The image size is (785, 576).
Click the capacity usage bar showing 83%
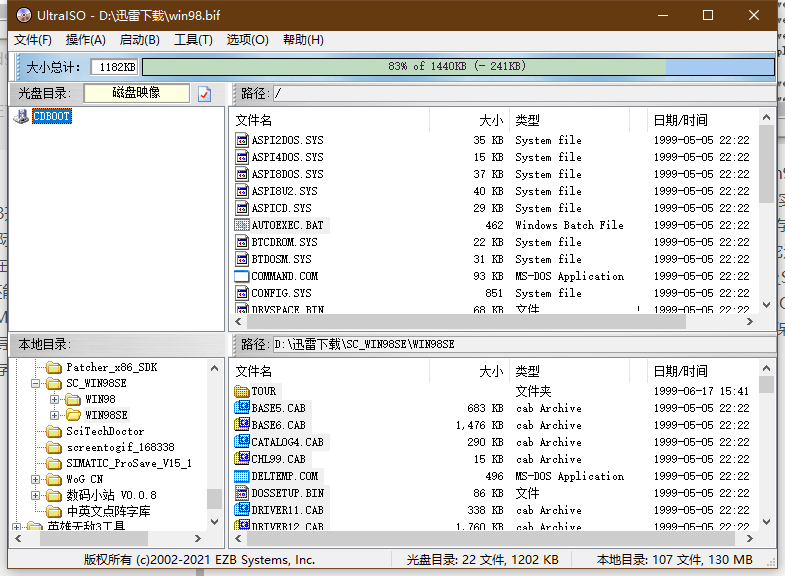458,67
